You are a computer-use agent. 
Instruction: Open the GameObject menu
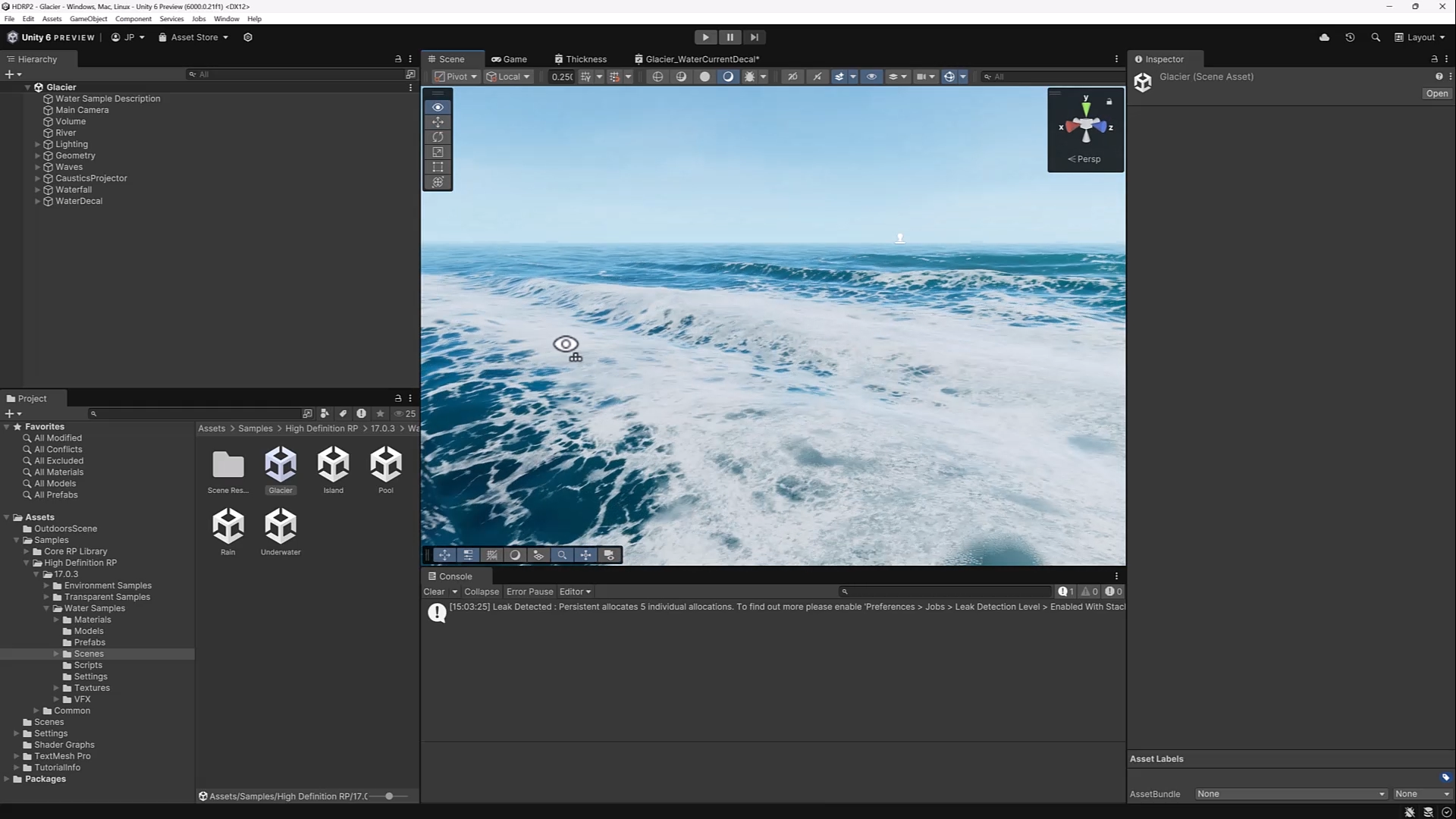click(x=88, y=19)
